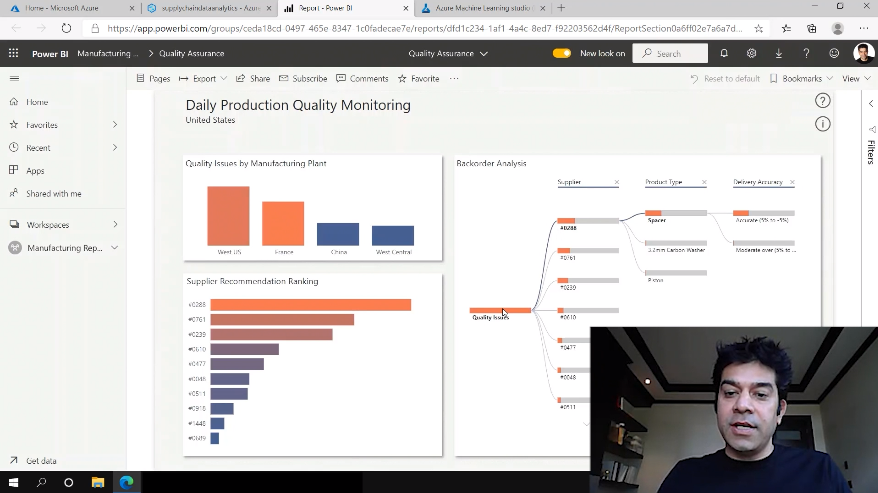878x493 pixels.
Task: Open the settings gear in header
Action: pos(751,53)
